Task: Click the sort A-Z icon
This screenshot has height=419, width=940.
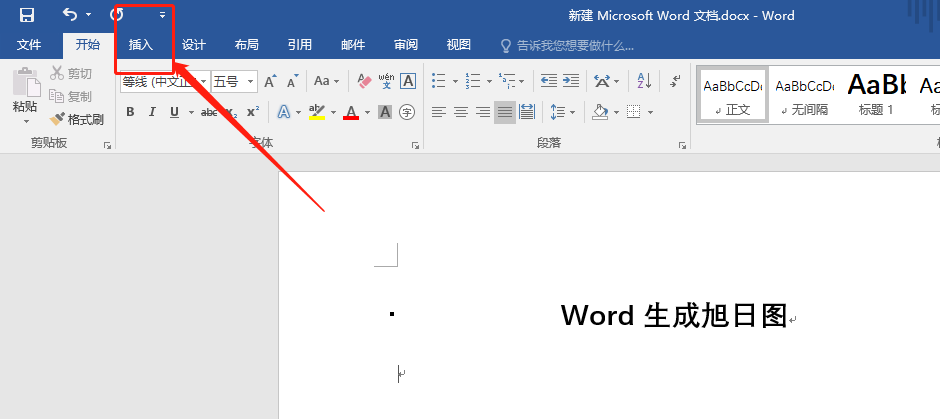Action: 644,81
